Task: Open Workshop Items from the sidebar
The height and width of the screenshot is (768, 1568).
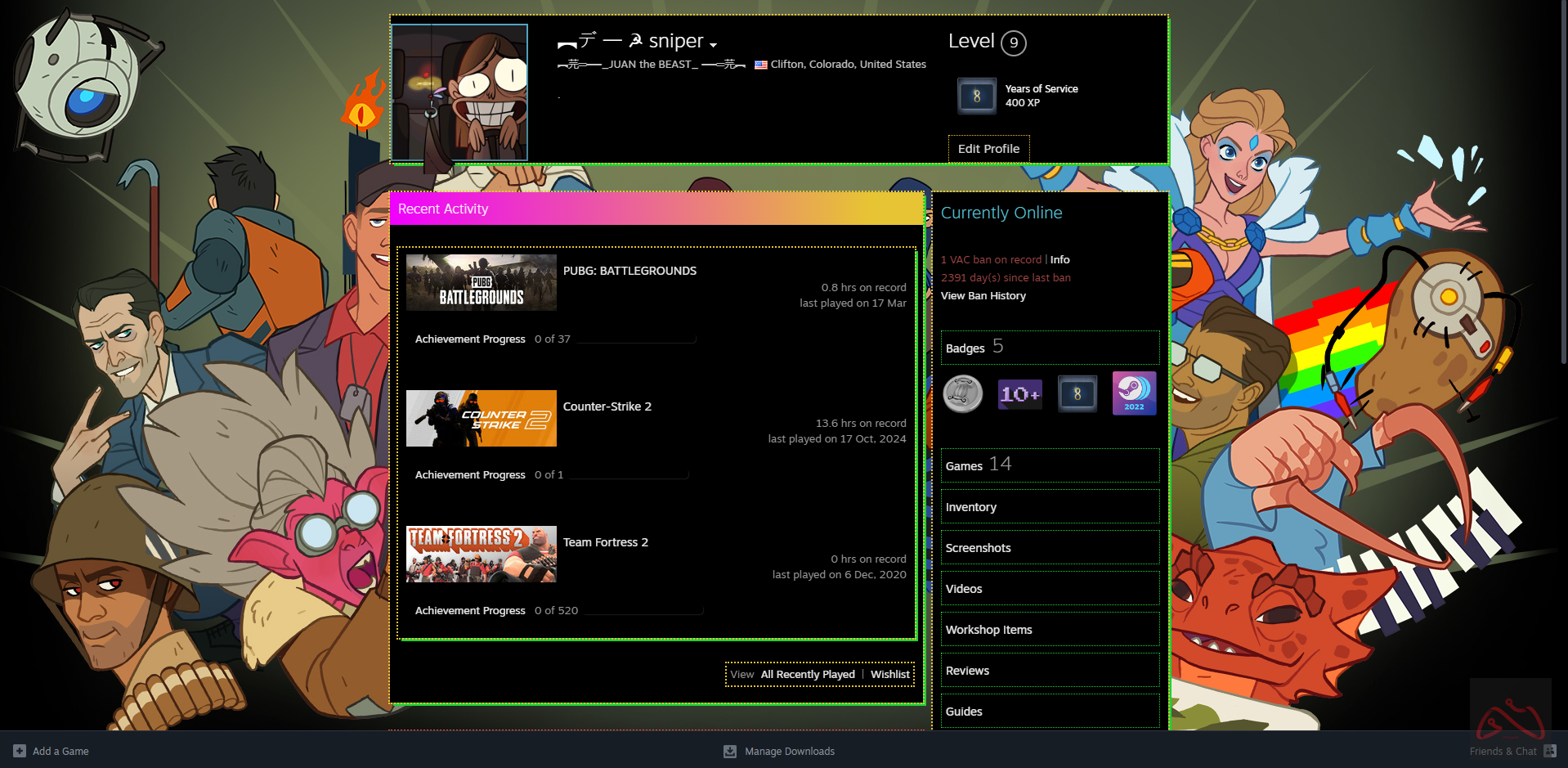Action: (988, 630)
